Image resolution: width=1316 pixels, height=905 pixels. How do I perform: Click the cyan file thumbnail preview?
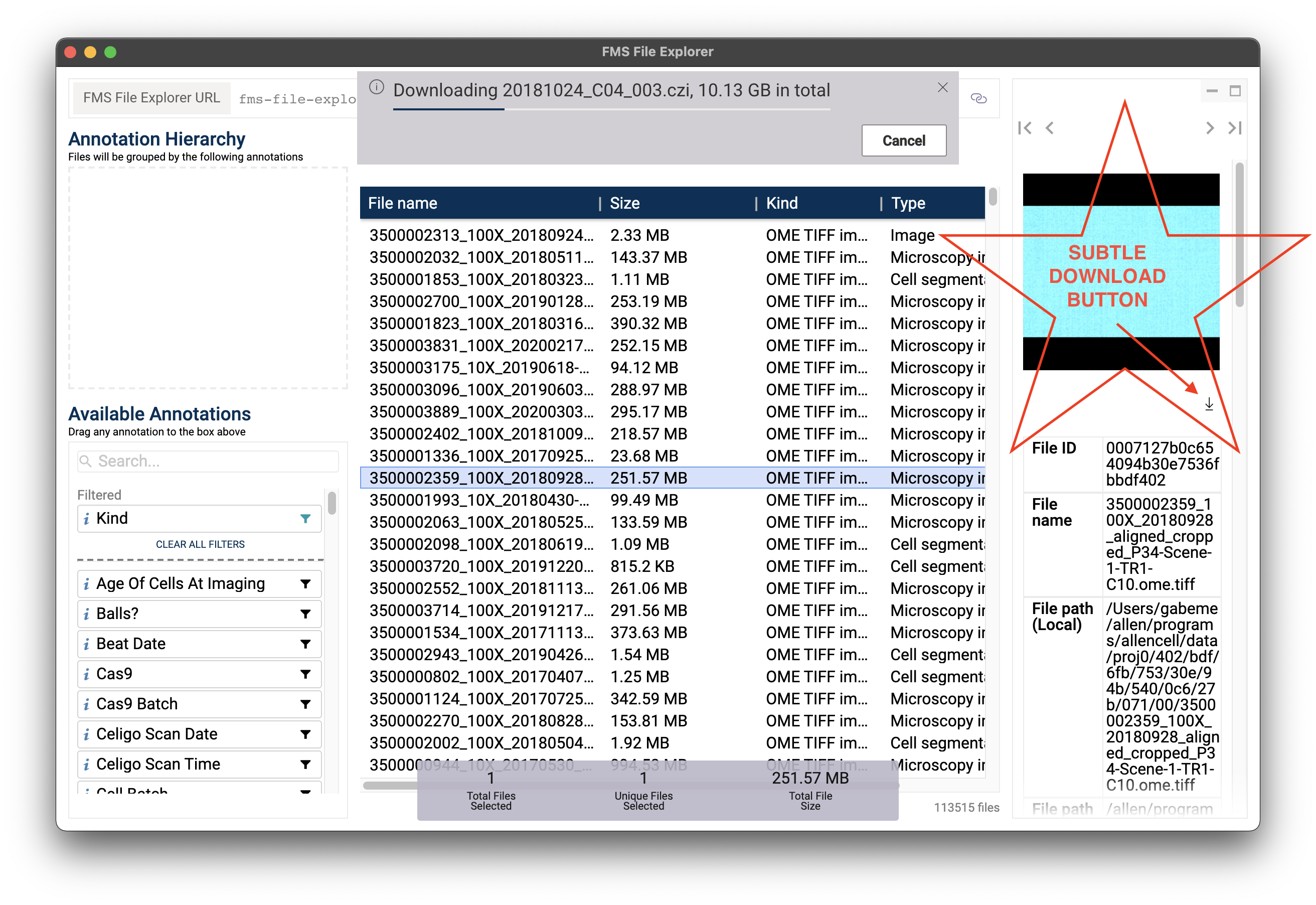[x=1120, y=271]
